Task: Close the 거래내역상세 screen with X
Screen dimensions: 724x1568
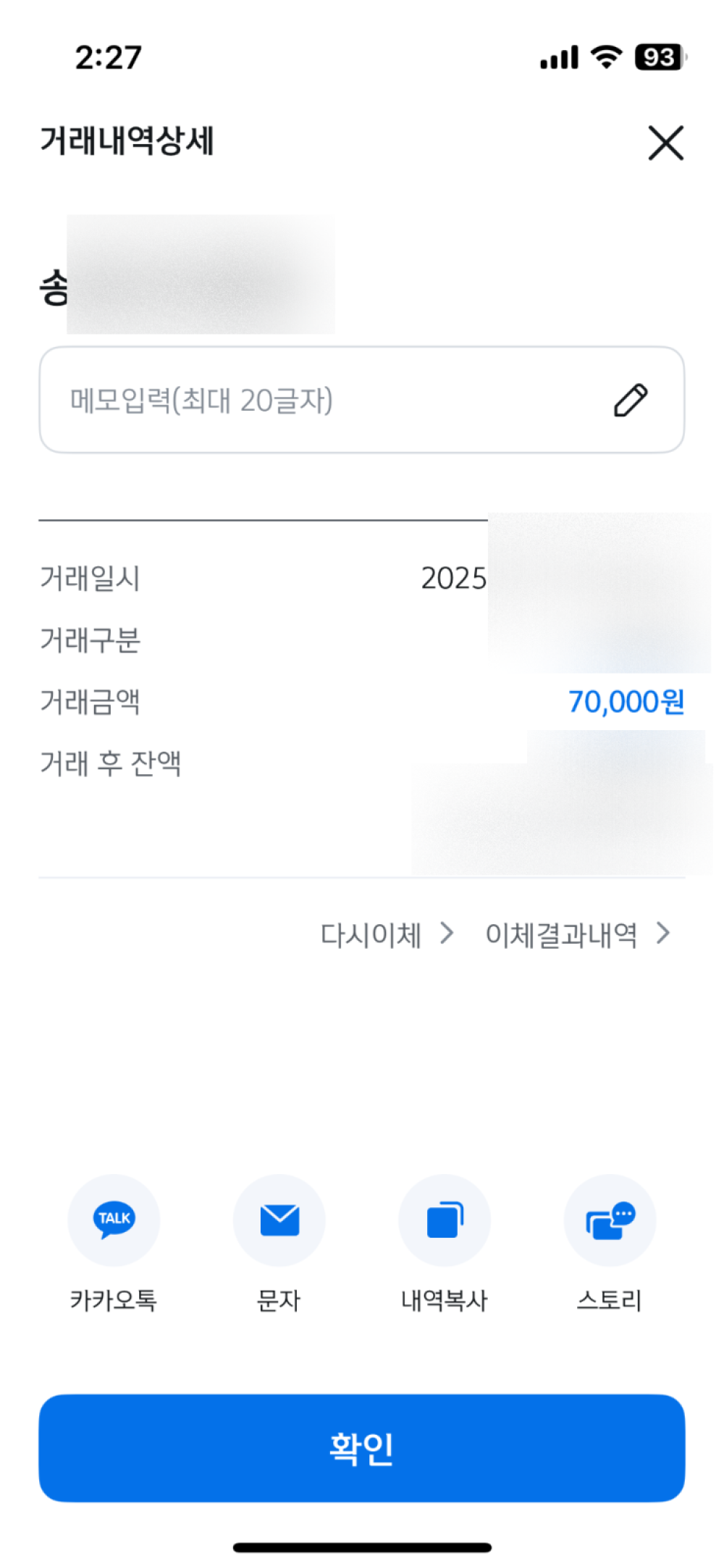Action: point(665,143)
